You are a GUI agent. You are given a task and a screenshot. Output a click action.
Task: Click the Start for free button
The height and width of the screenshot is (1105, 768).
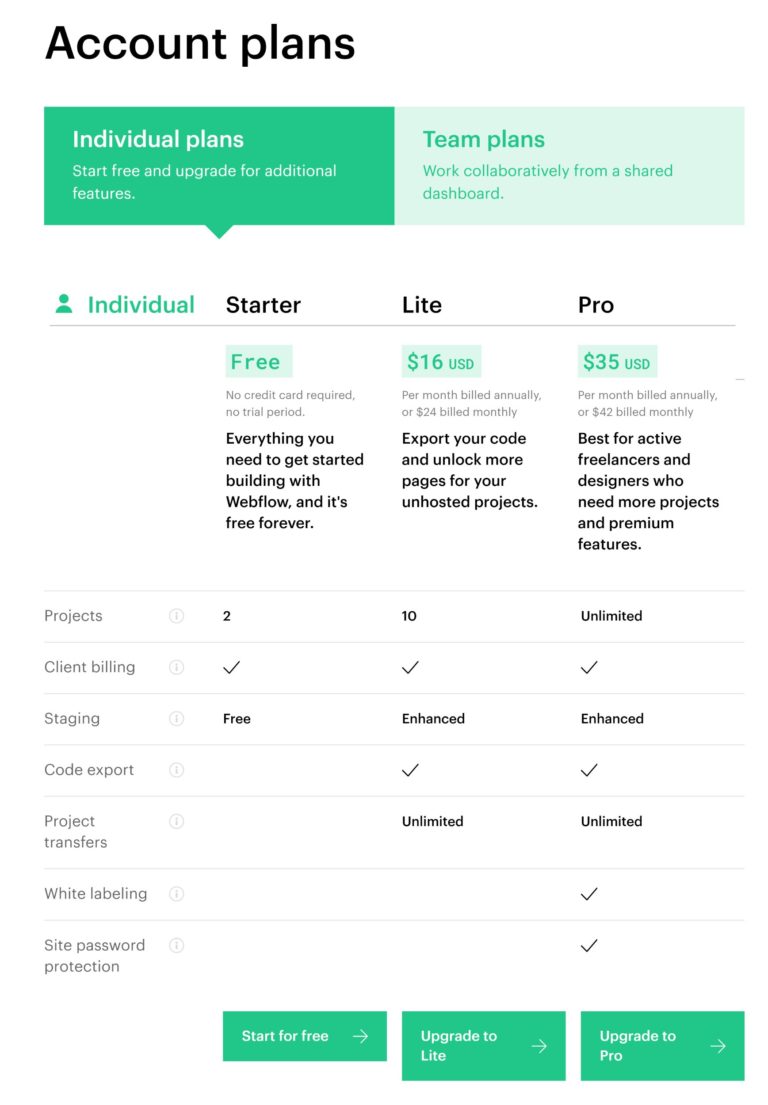coord(304,1036)
